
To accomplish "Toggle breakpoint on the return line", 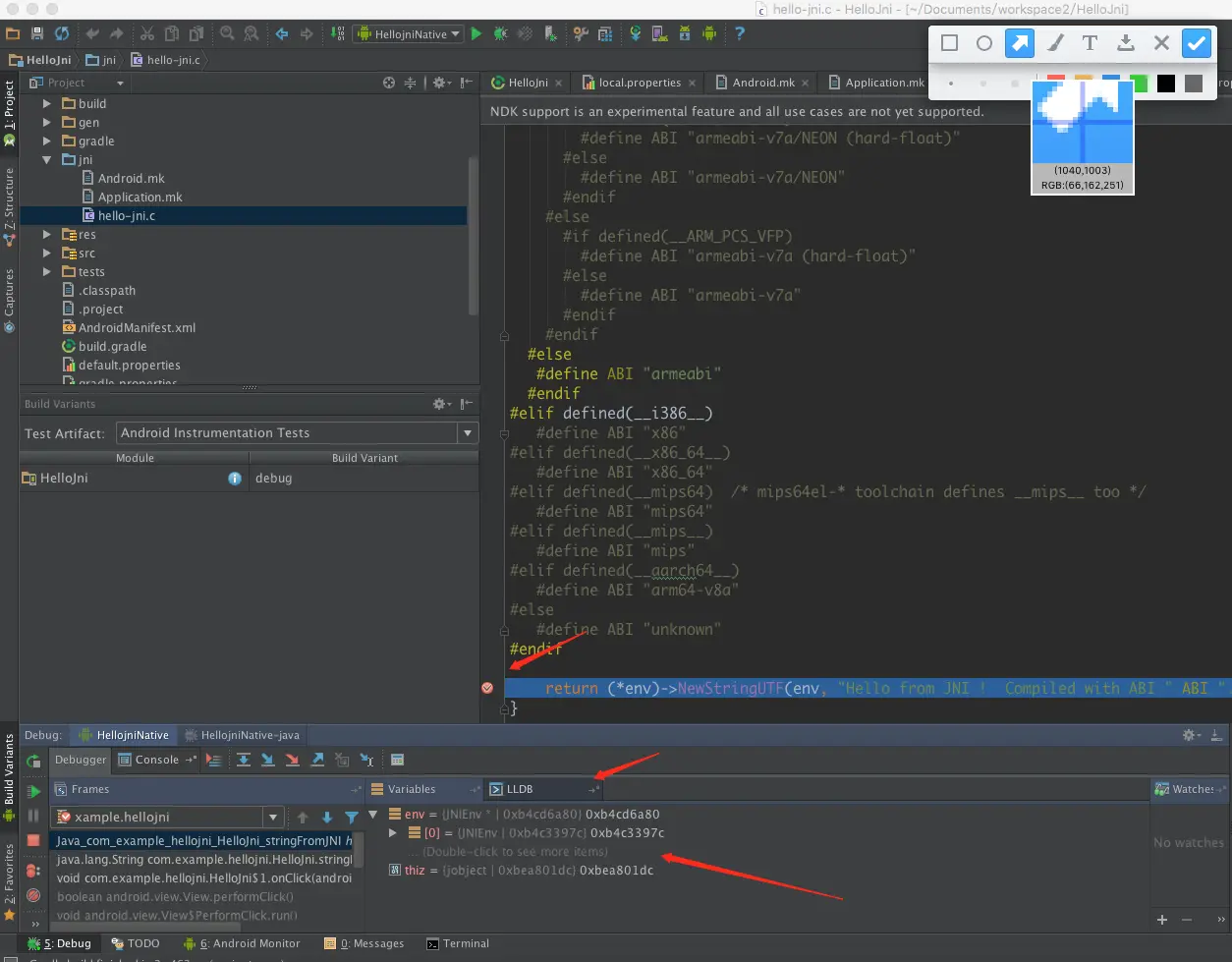I will point(487,688).
